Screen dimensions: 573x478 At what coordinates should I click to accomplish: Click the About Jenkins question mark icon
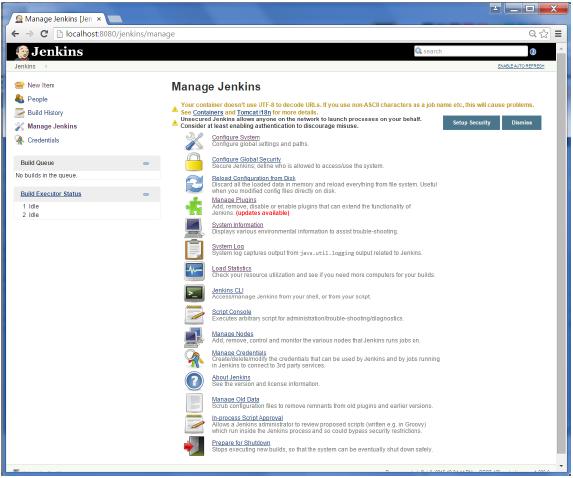(194, 381)
